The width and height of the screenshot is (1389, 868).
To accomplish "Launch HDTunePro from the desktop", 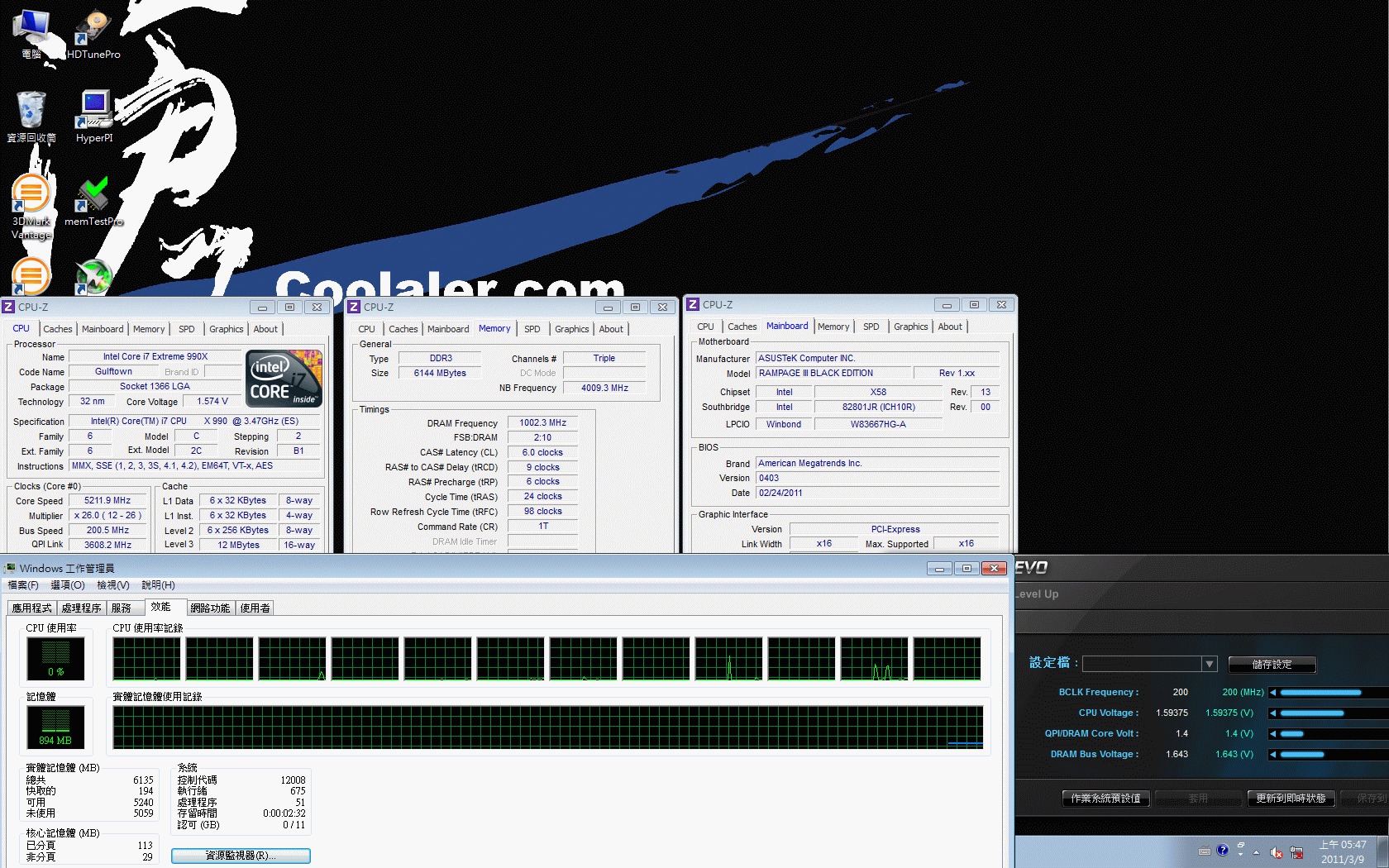I will click(x=93, y=34).
